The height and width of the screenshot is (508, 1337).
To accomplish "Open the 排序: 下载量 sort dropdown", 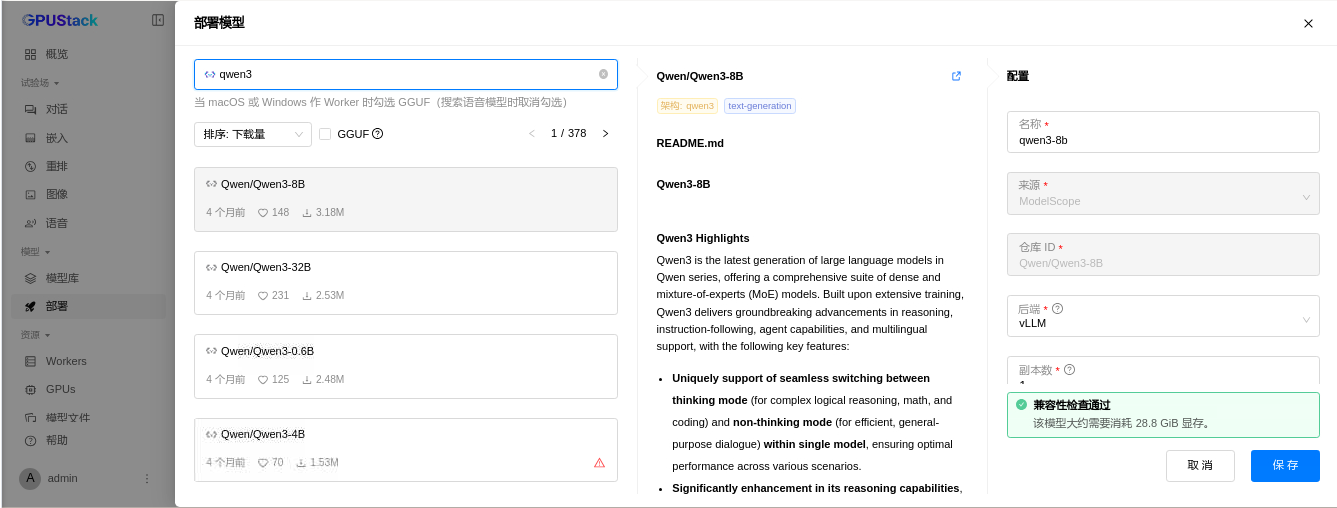I will (x=253, y=134).
